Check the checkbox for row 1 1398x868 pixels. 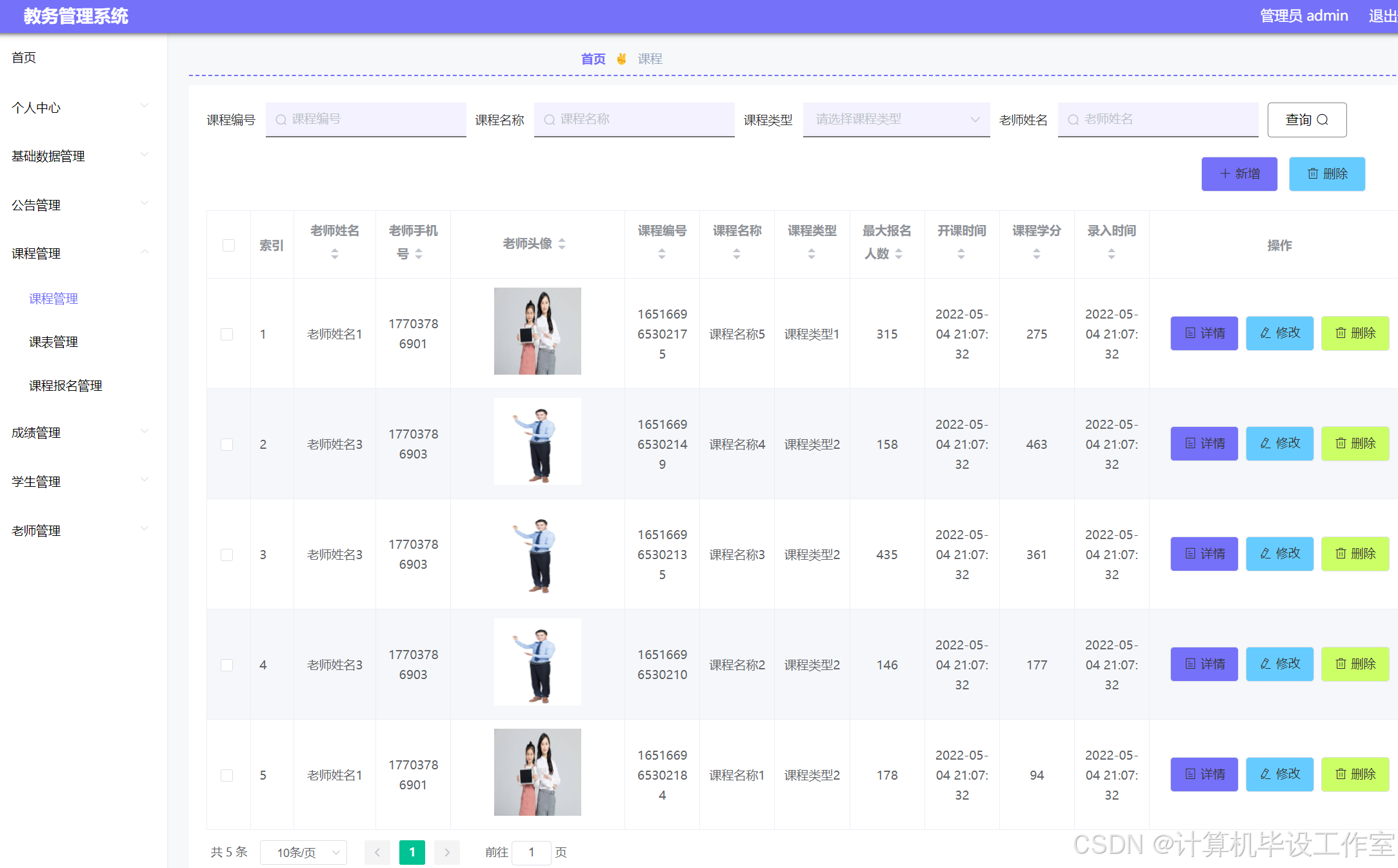[x=226, y=334]
